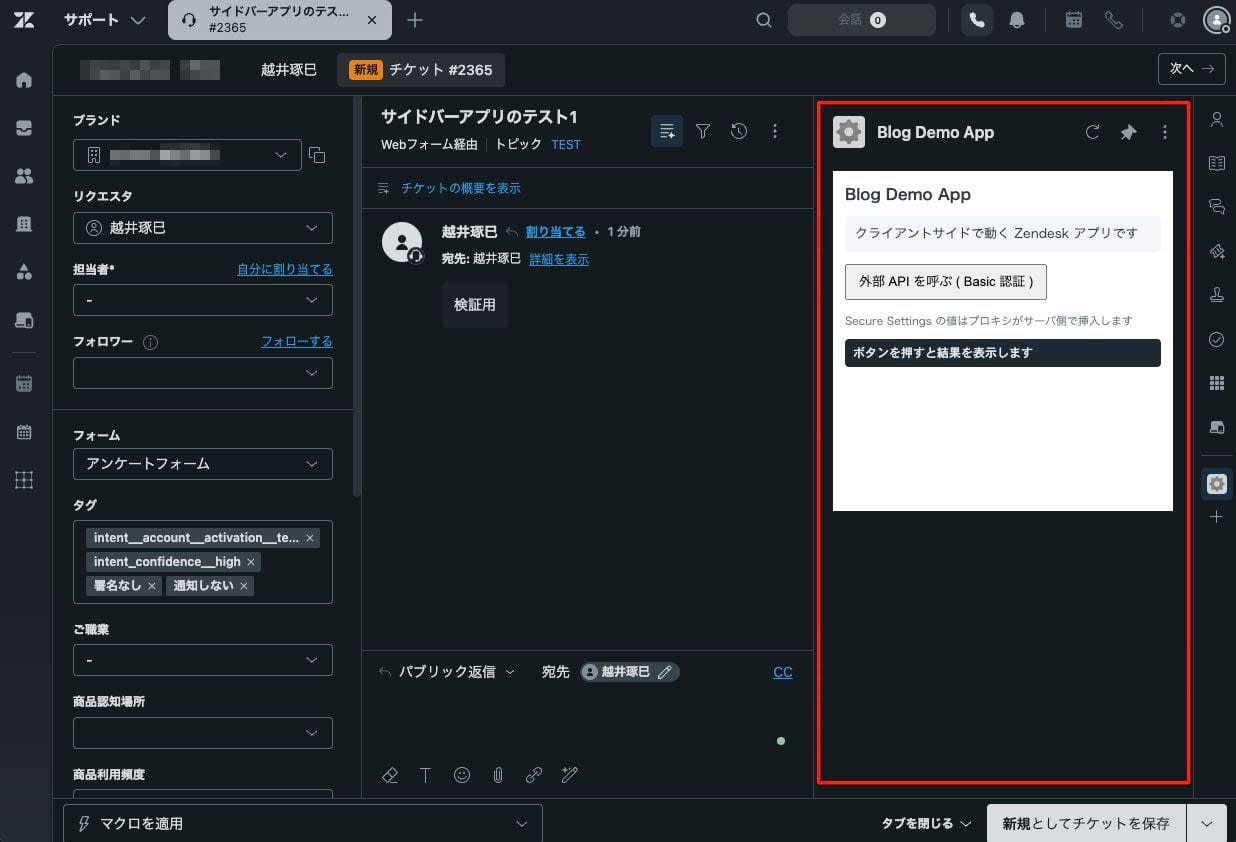Viewport: 1236px width, 842px height.
Task: Click 外部 API を呼ぶ ( Basic 認証 ) button
Action: point(946,282)
